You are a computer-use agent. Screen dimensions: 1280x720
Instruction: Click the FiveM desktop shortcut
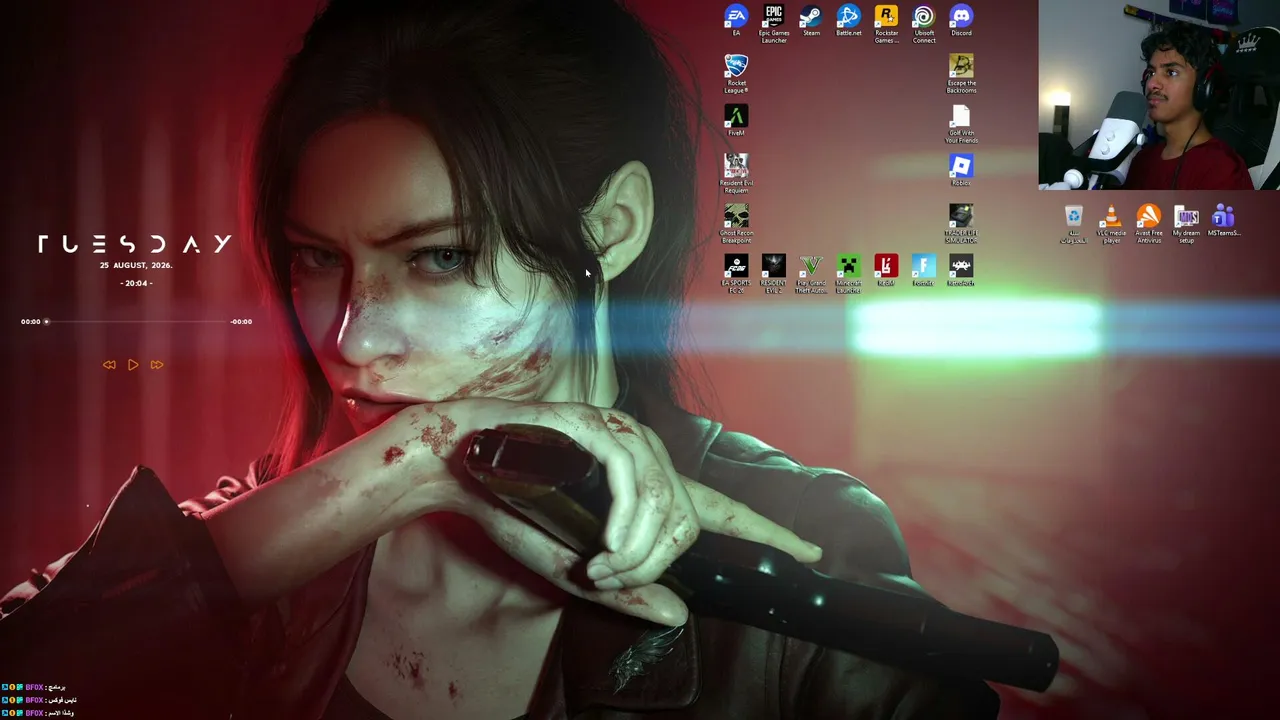(x=736, y=121)
